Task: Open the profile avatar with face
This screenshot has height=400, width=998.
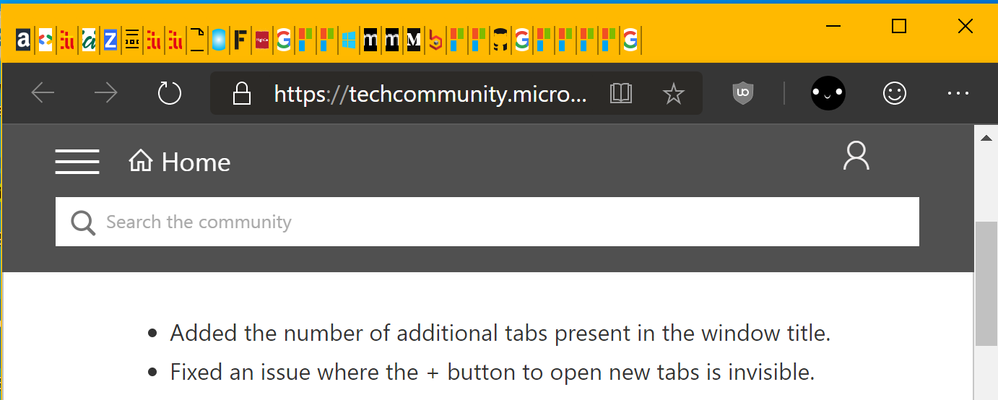Action: tap(828, 93)
